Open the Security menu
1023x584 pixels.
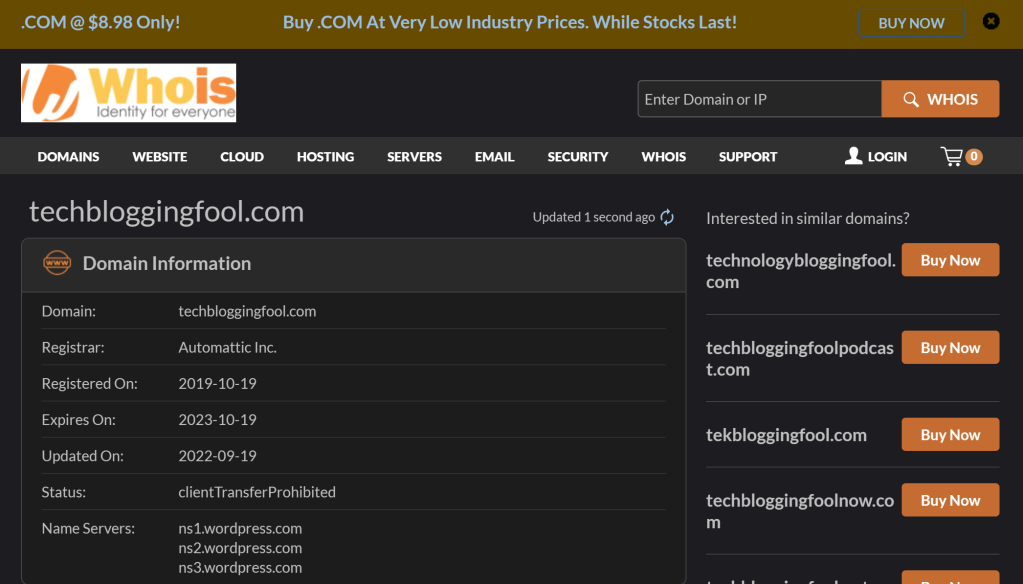coord(577,157)
